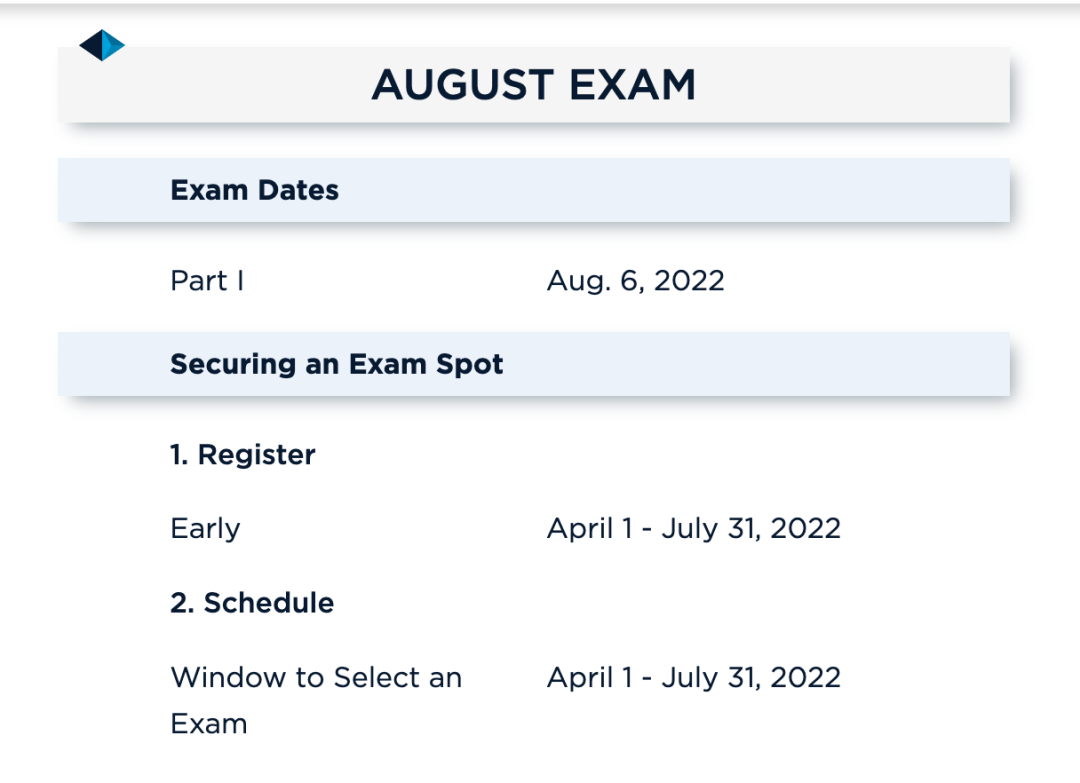The height and width of the screenshot is (783, 1080).
Task: Click the blue diamond logo icon
Action: click(102, 45)
